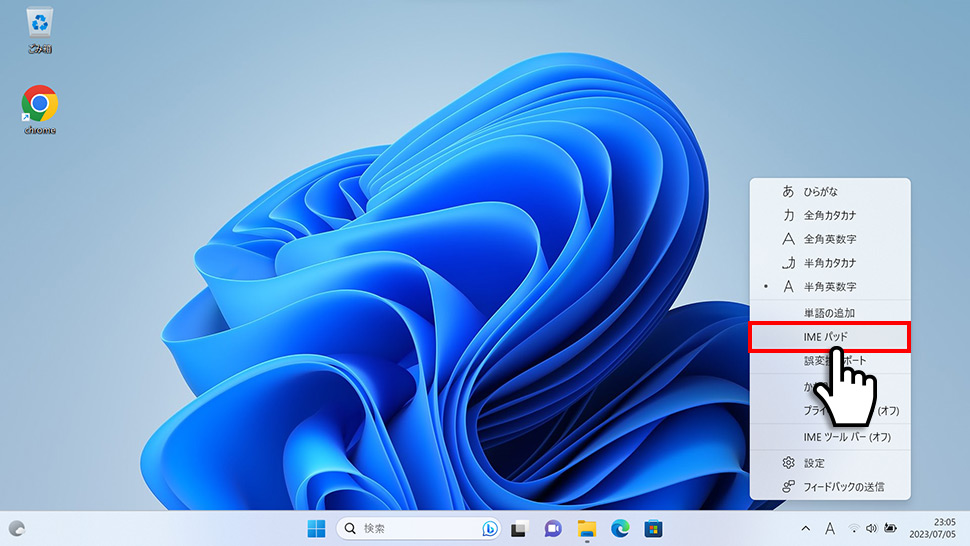This screenshot has width=970, height=546.
Task: Open 設定 from IME menu
Action: pos(830,463)
